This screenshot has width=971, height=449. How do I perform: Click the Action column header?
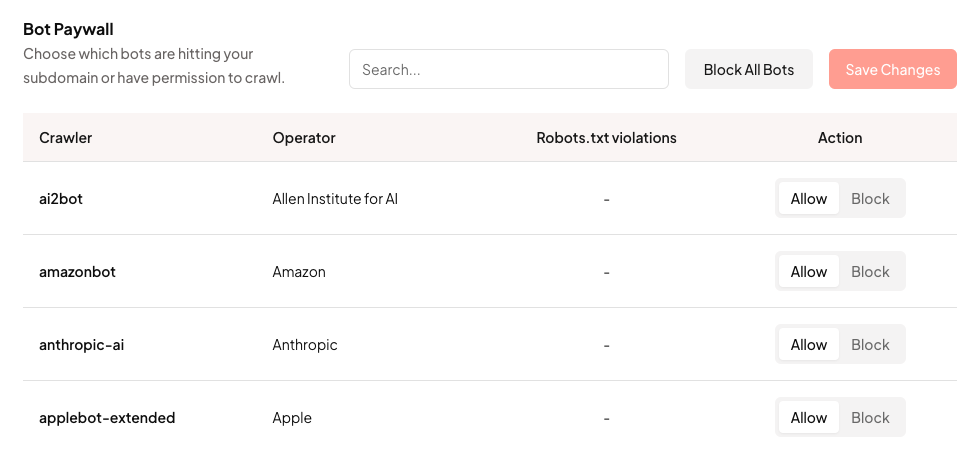(840, 138)
